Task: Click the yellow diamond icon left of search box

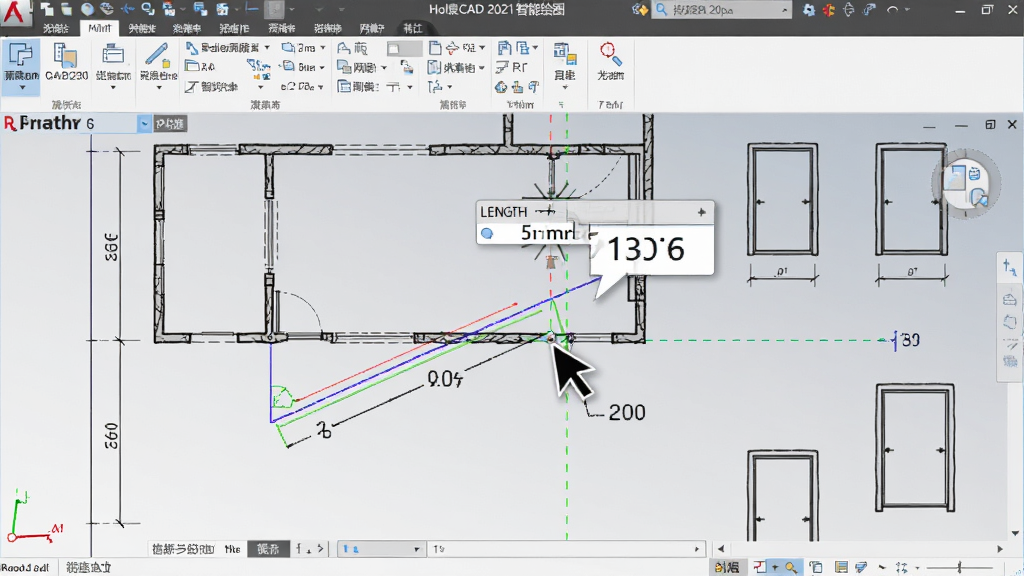Action: 640,10
